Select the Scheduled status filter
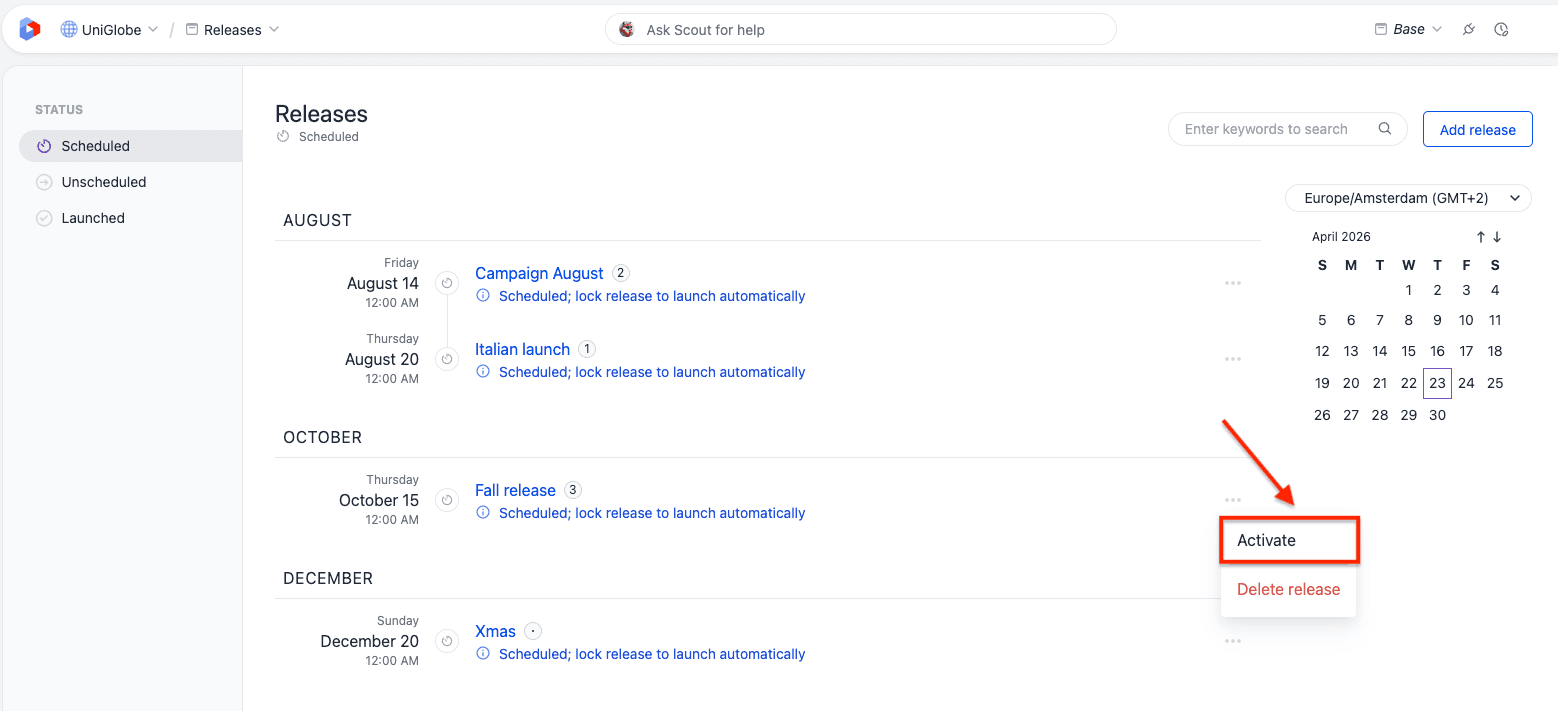1558x711 pixels. (130, 146)
